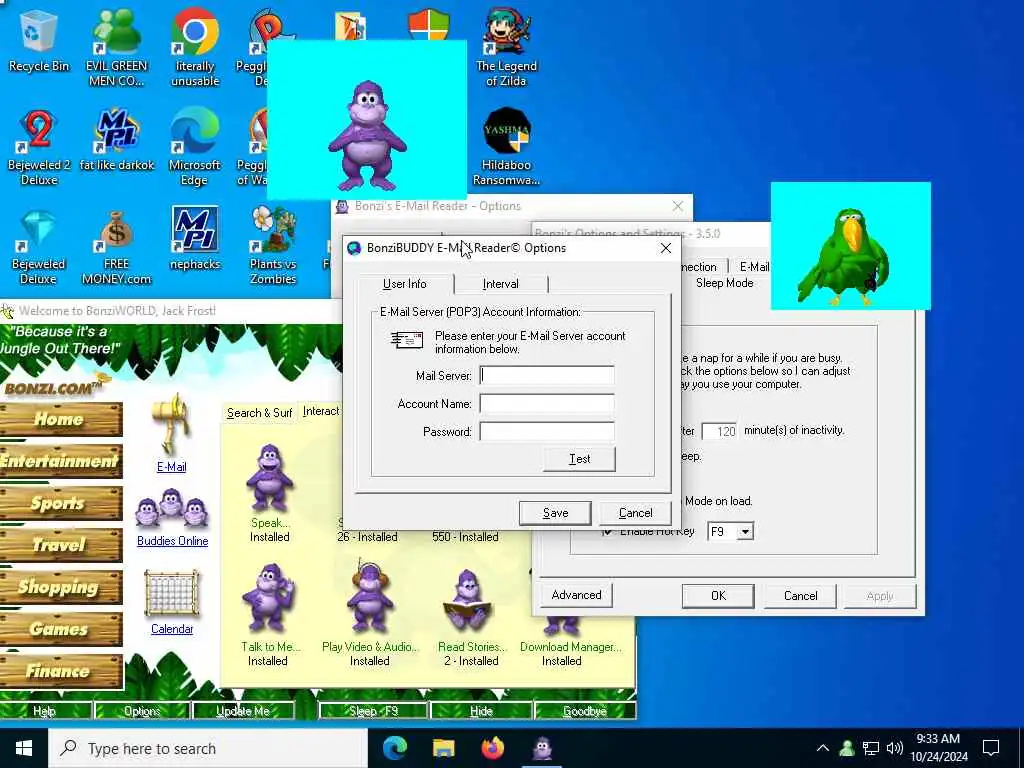1024x768 pixels.
Task: Click the purple Bonzi gorilla character
Action: pyautogui.click(x=367, y=136)
